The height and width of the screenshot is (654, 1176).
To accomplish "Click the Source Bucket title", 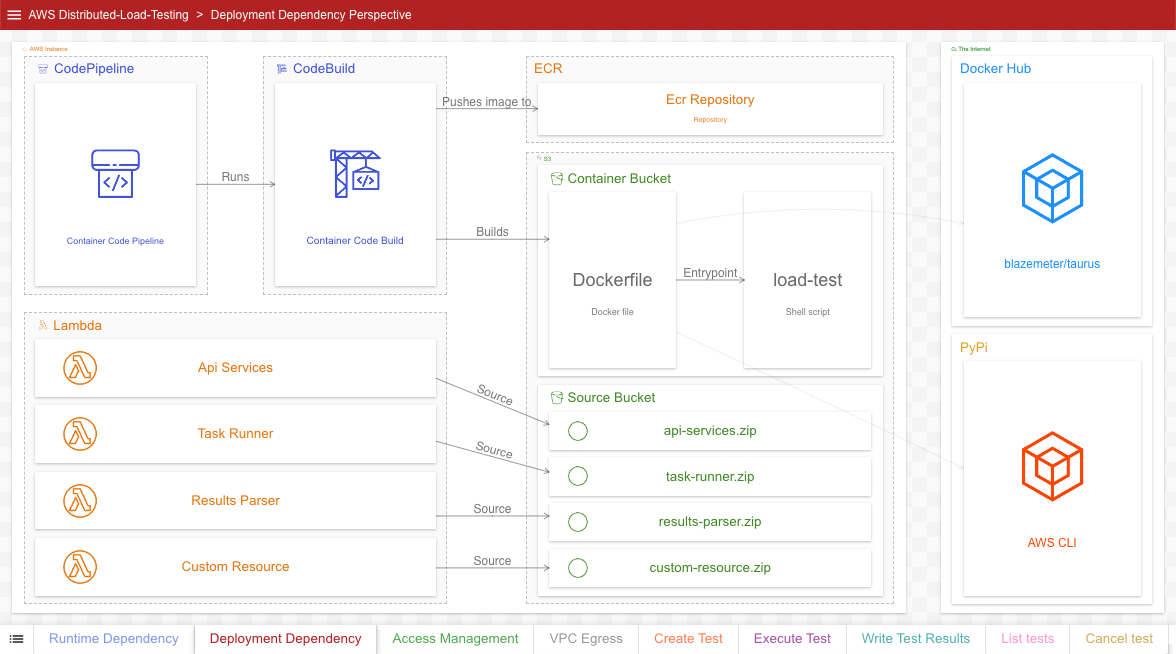I will click(x=611, y=398).
